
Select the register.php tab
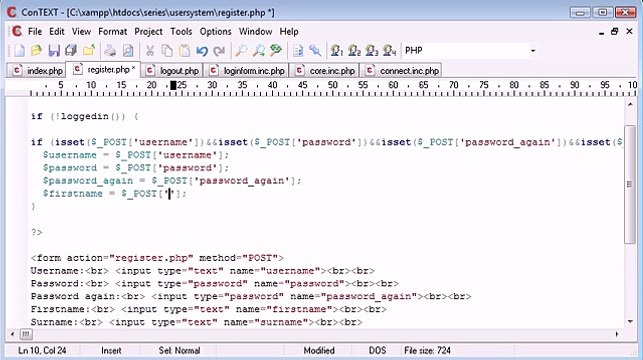pos(104,70)
